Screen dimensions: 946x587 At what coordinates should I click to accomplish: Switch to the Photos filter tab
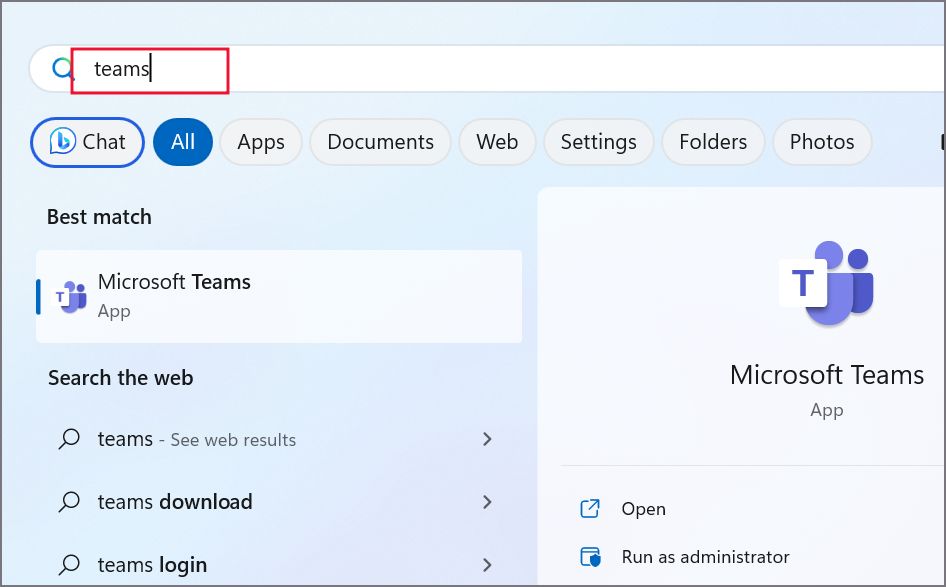click(822, 142)
